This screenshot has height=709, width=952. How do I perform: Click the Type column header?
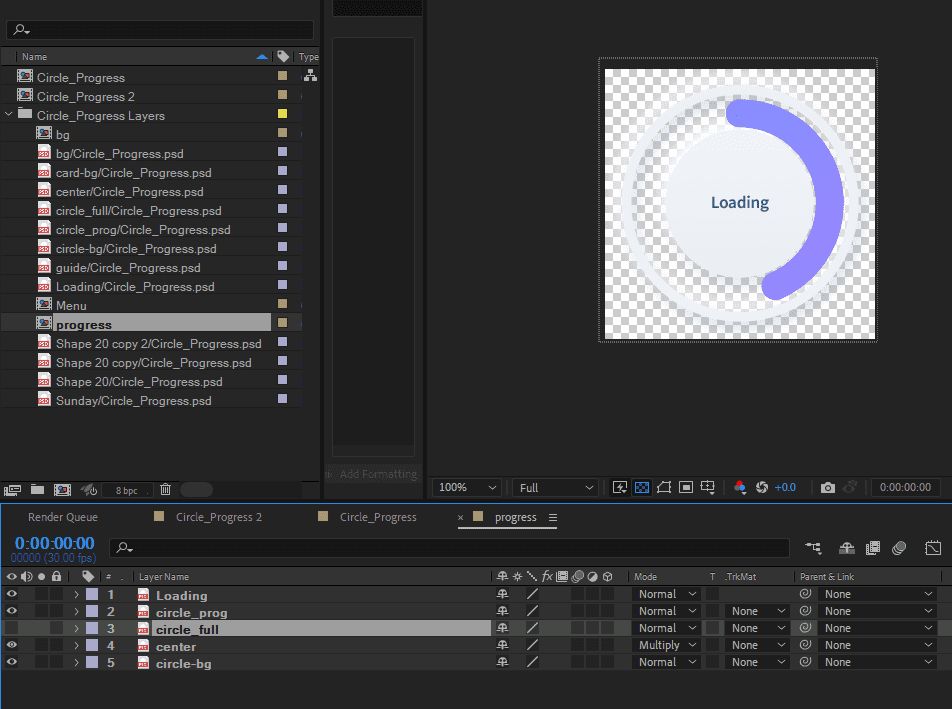pos(308,56)
